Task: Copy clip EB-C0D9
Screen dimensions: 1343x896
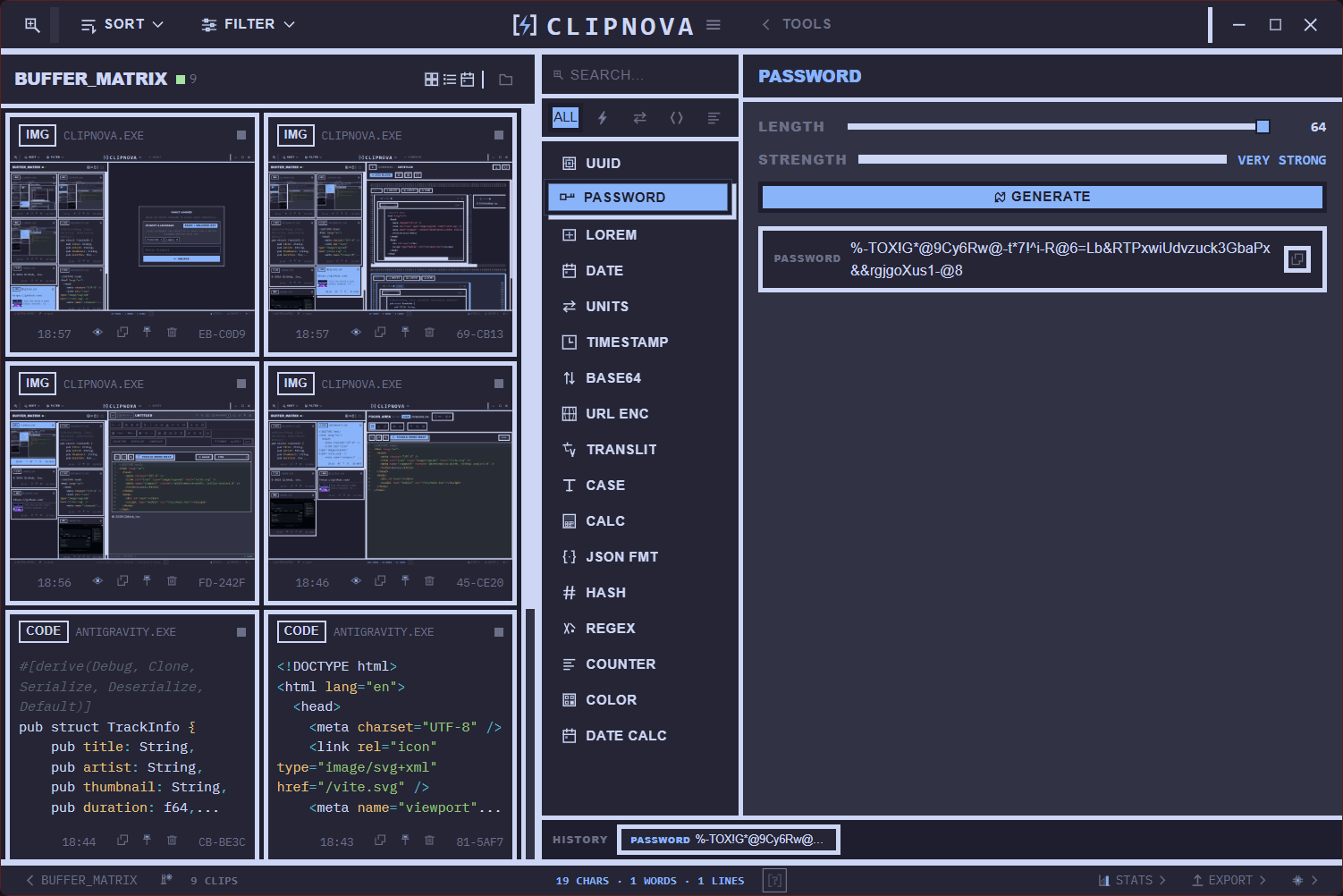Action: coord(122,333)
